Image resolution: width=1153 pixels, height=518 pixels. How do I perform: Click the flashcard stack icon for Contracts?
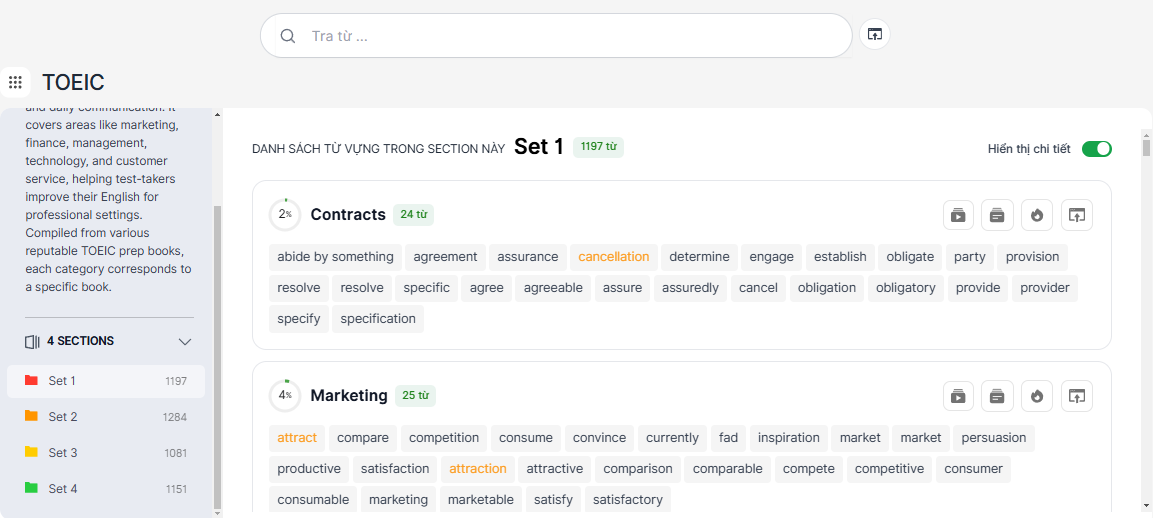(997, 215)
